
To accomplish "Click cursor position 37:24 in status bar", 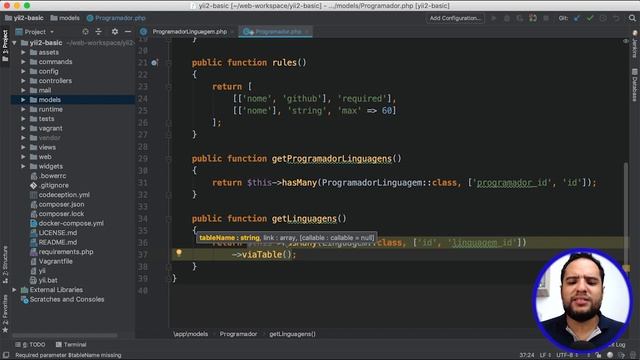I will 527,355.
